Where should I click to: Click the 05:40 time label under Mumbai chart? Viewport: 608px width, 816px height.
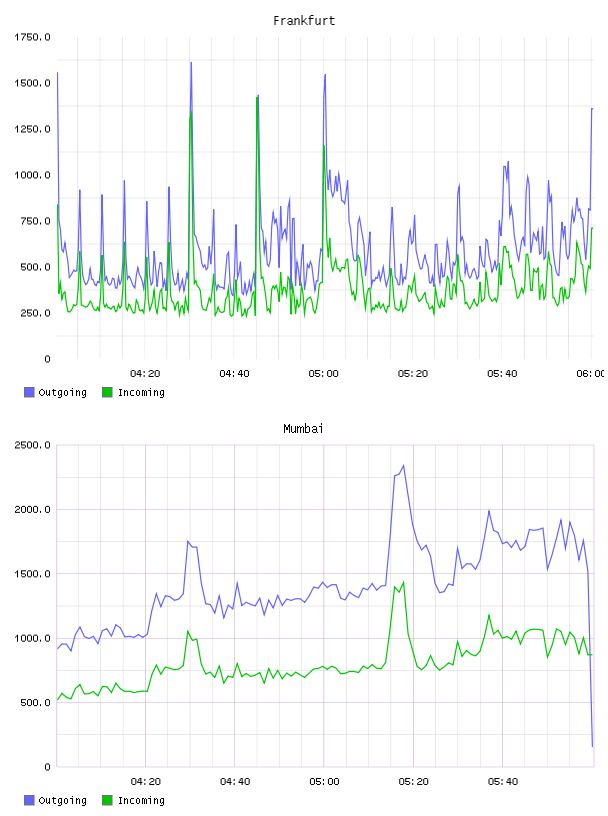[503, 782]
